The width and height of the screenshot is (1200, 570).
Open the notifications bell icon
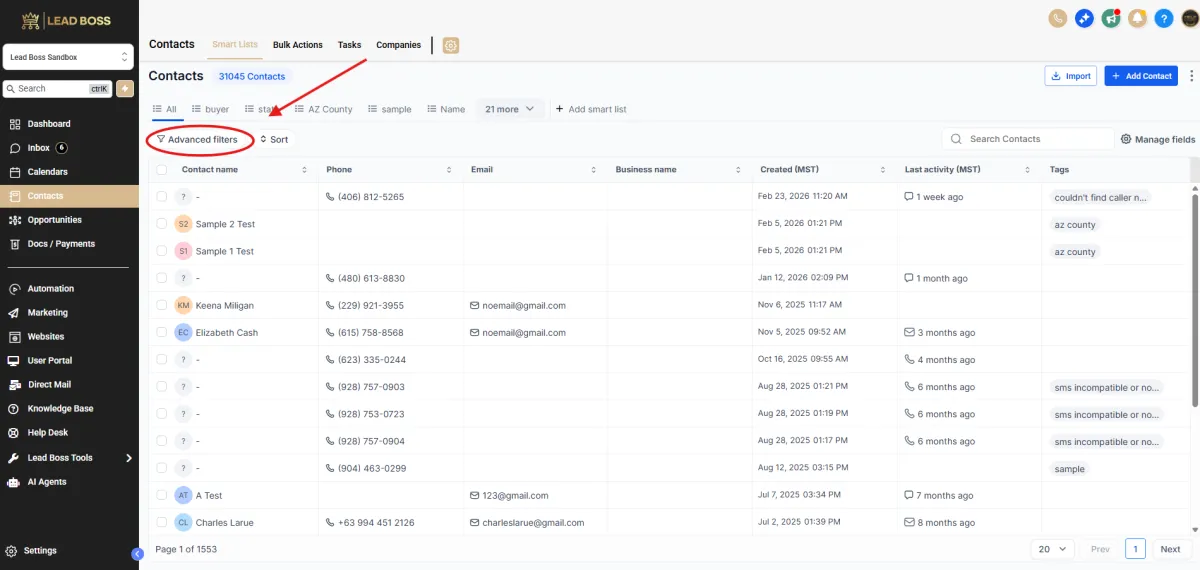point(1137,18)
